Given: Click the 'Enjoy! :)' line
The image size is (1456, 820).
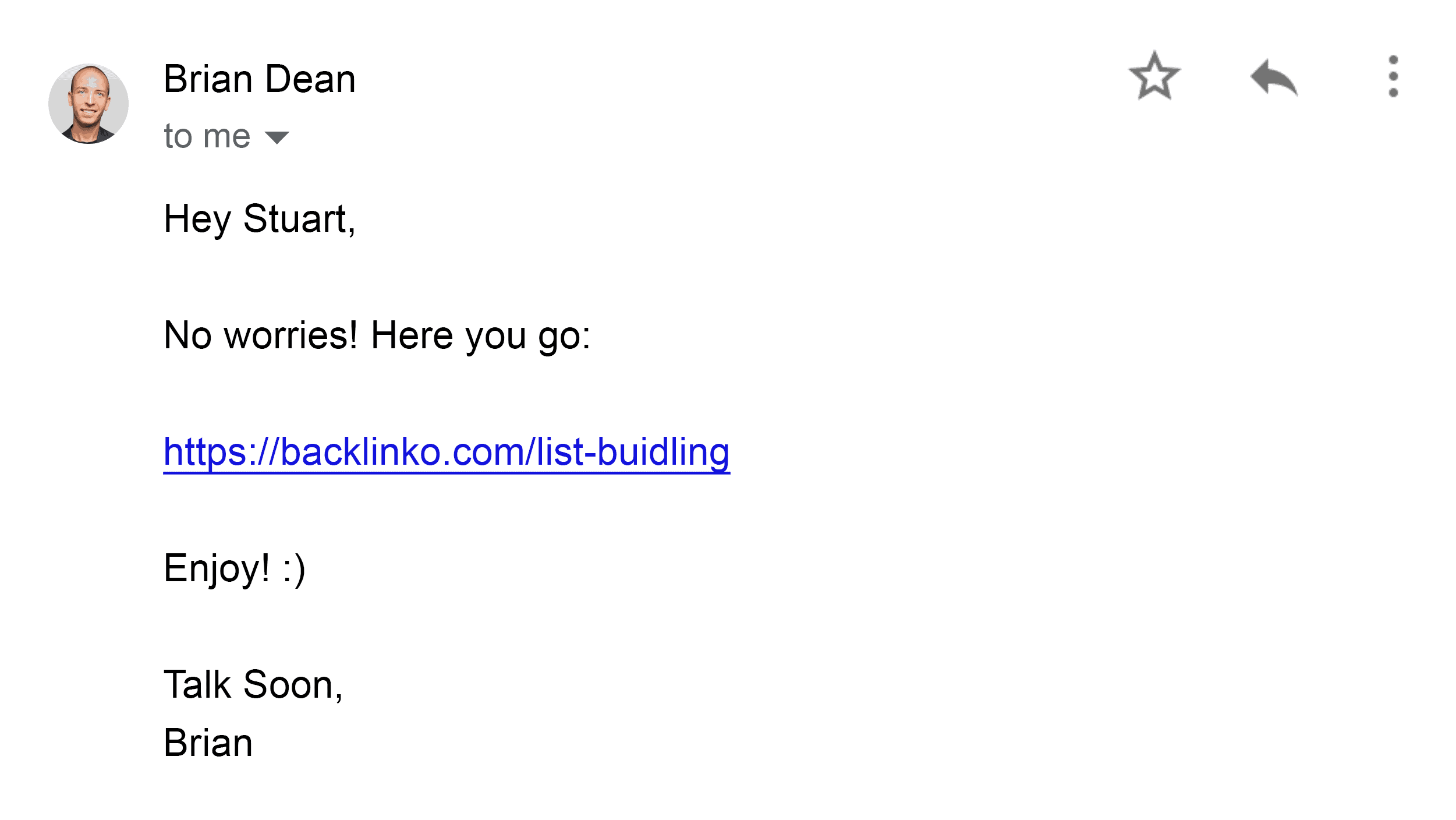Looking at the screenshot, I should point(235,569).
